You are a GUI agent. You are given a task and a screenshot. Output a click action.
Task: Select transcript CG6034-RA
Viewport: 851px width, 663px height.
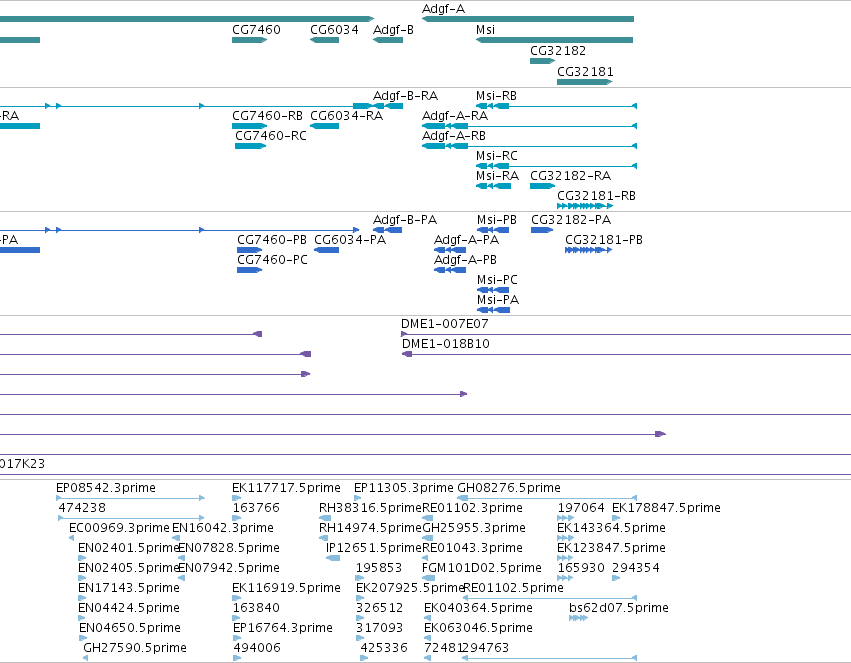(x=347, y=116)
